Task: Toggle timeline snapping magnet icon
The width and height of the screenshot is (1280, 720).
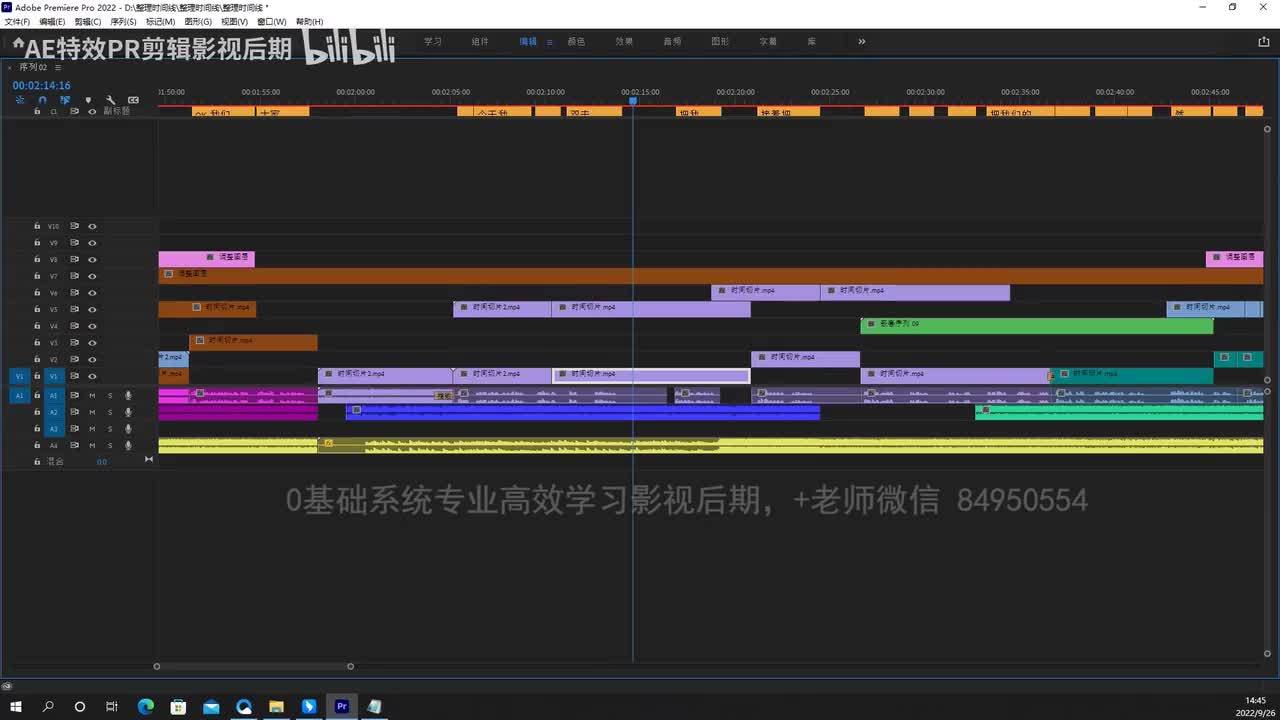Action: (42, 100)
